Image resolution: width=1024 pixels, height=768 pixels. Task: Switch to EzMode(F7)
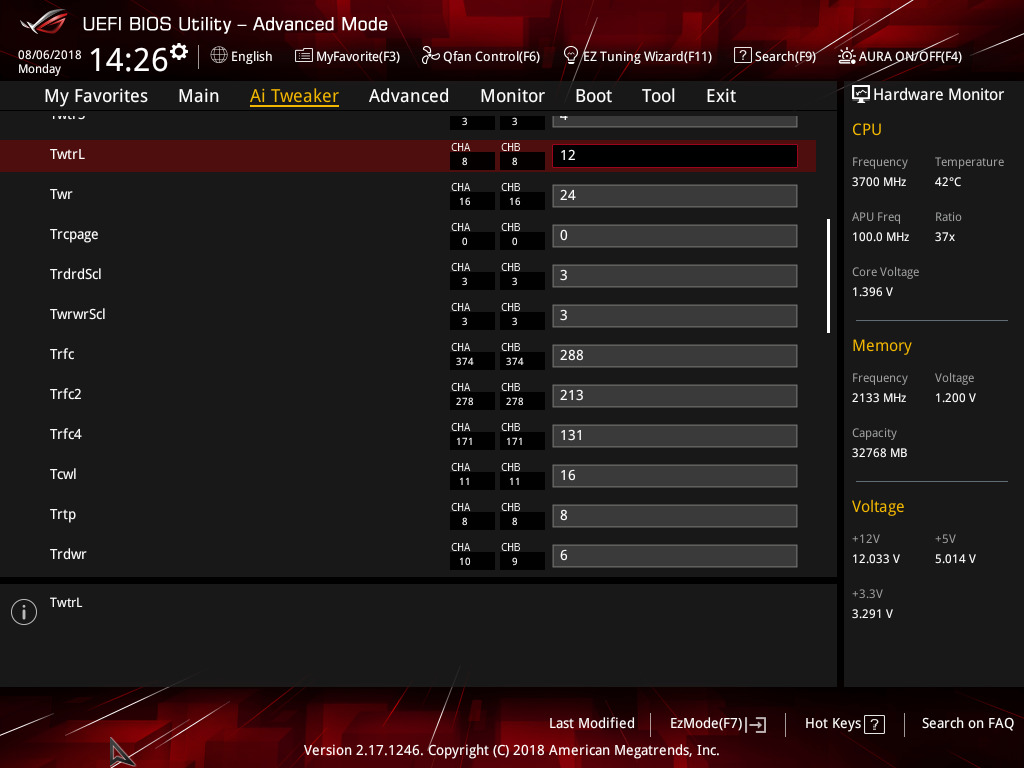718,724
